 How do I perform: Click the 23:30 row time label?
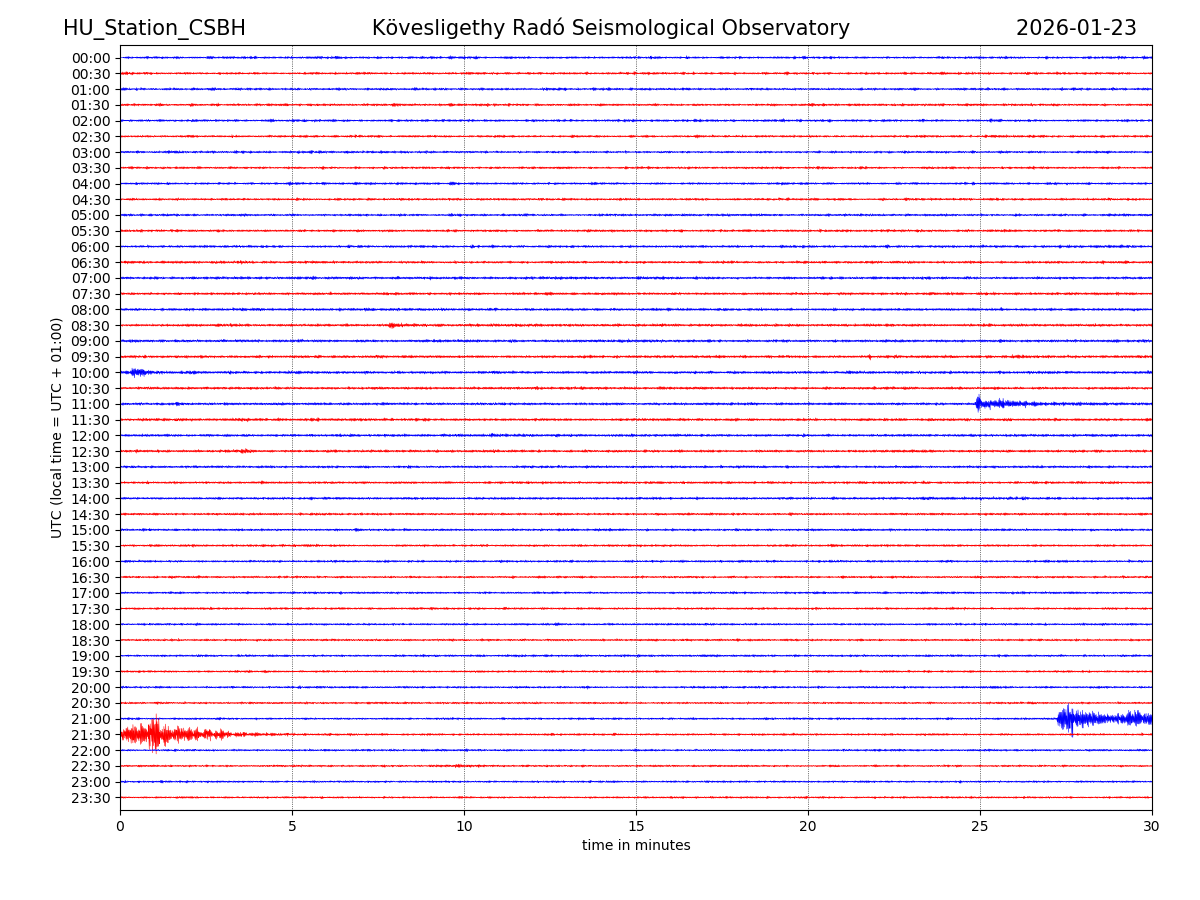pos(90,798)
